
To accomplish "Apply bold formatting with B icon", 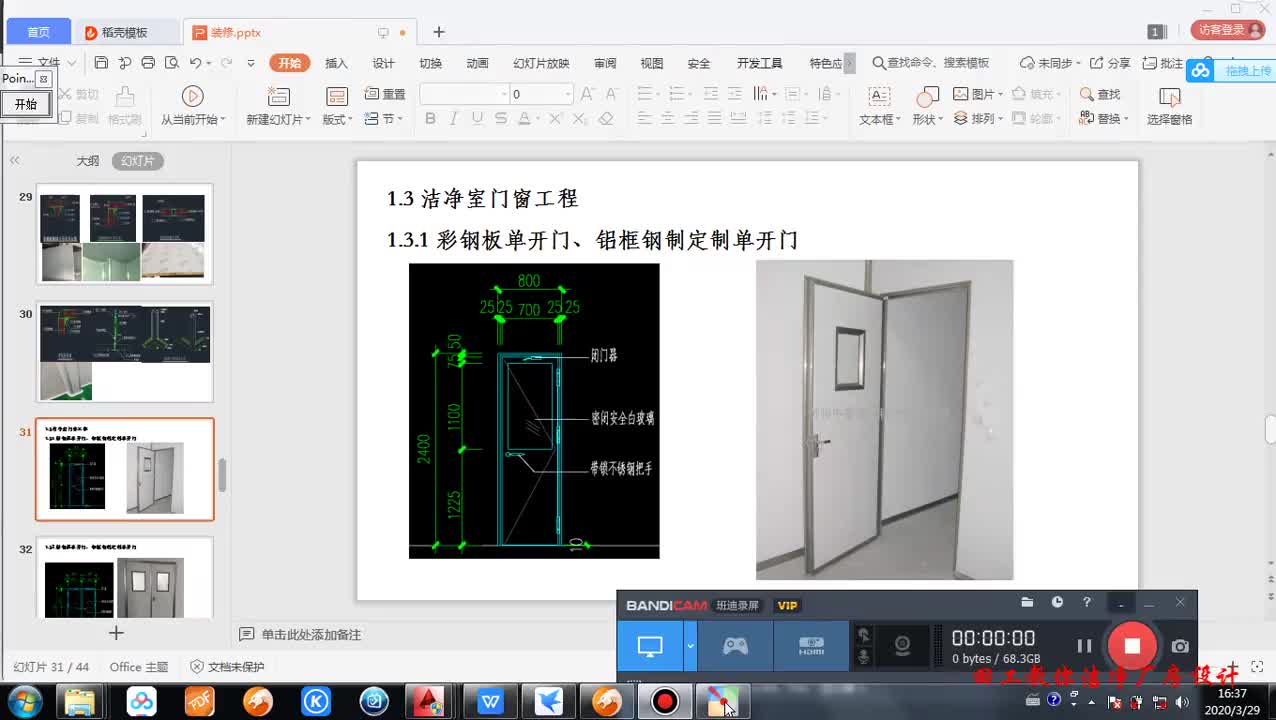I will 430,119.
